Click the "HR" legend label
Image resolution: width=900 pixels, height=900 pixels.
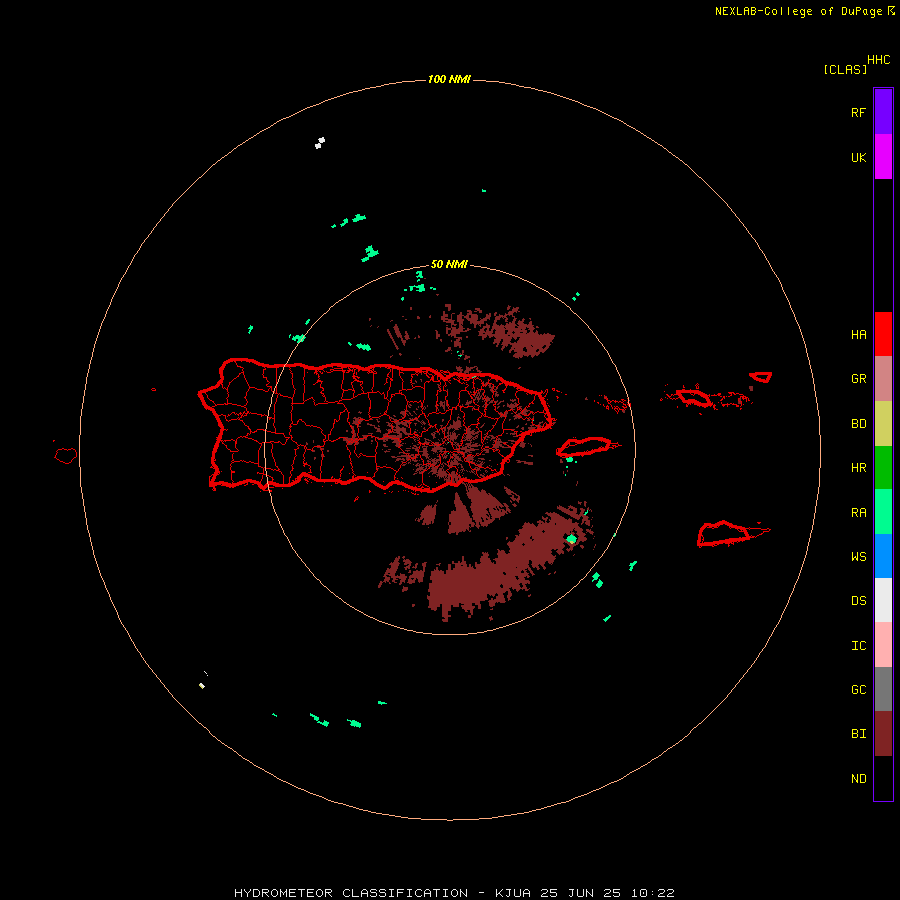(x=858, y=468)
